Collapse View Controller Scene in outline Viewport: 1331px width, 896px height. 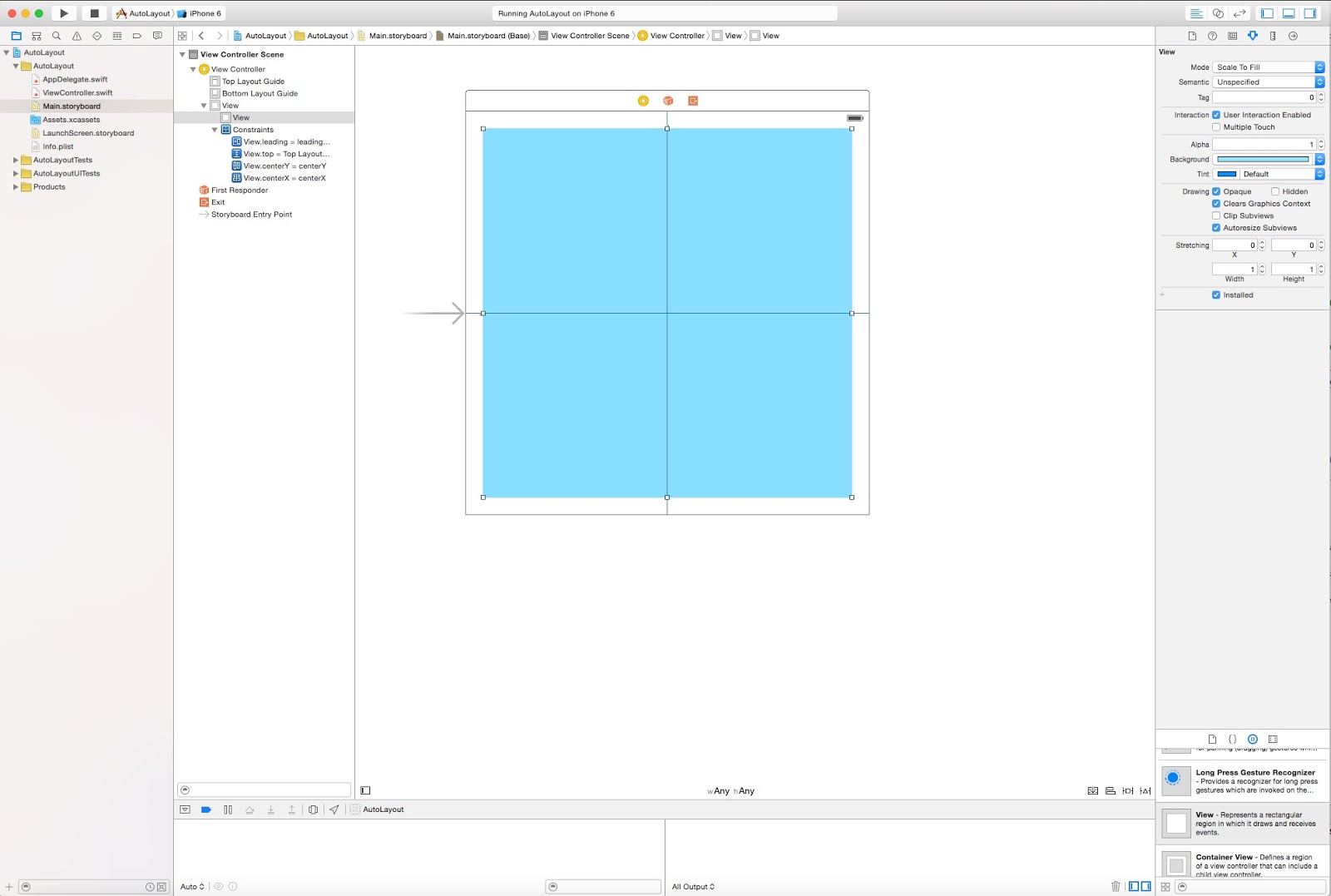click(182, 55)
